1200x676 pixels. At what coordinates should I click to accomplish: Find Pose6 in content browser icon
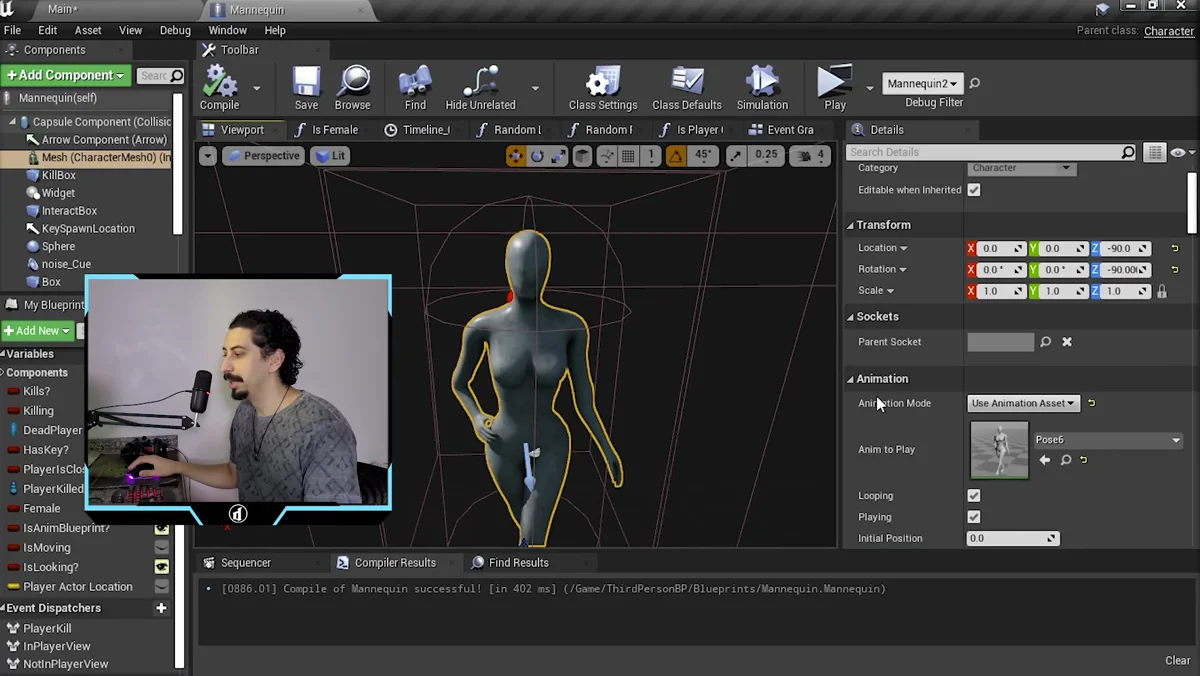coord(1066,460)
